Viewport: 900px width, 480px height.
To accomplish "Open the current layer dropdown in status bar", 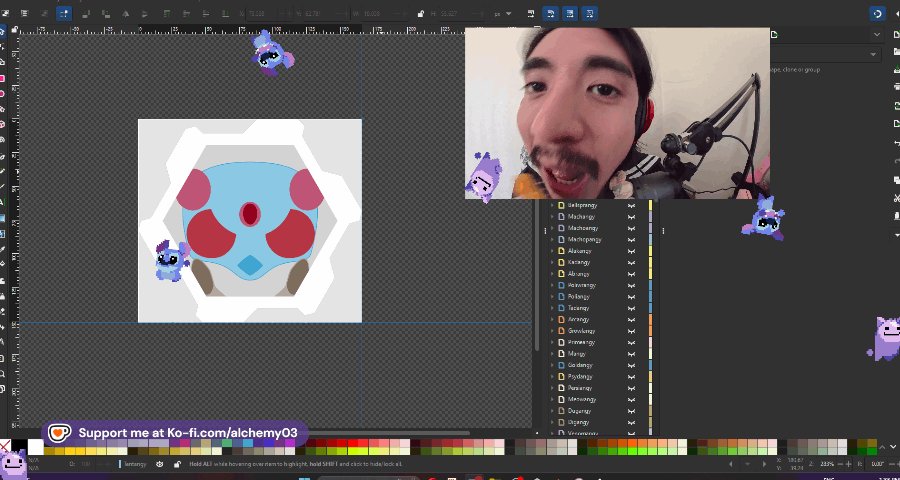I will pos(135,464).
